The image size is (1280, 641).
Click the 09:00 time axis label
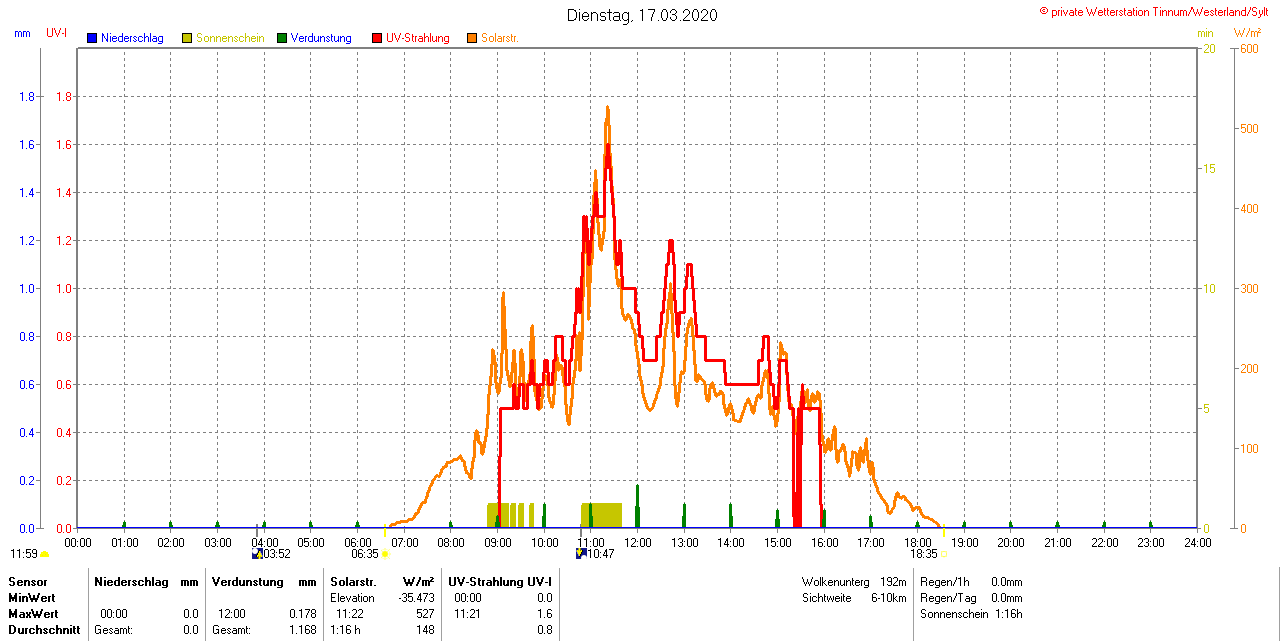[x=497, y=542]
